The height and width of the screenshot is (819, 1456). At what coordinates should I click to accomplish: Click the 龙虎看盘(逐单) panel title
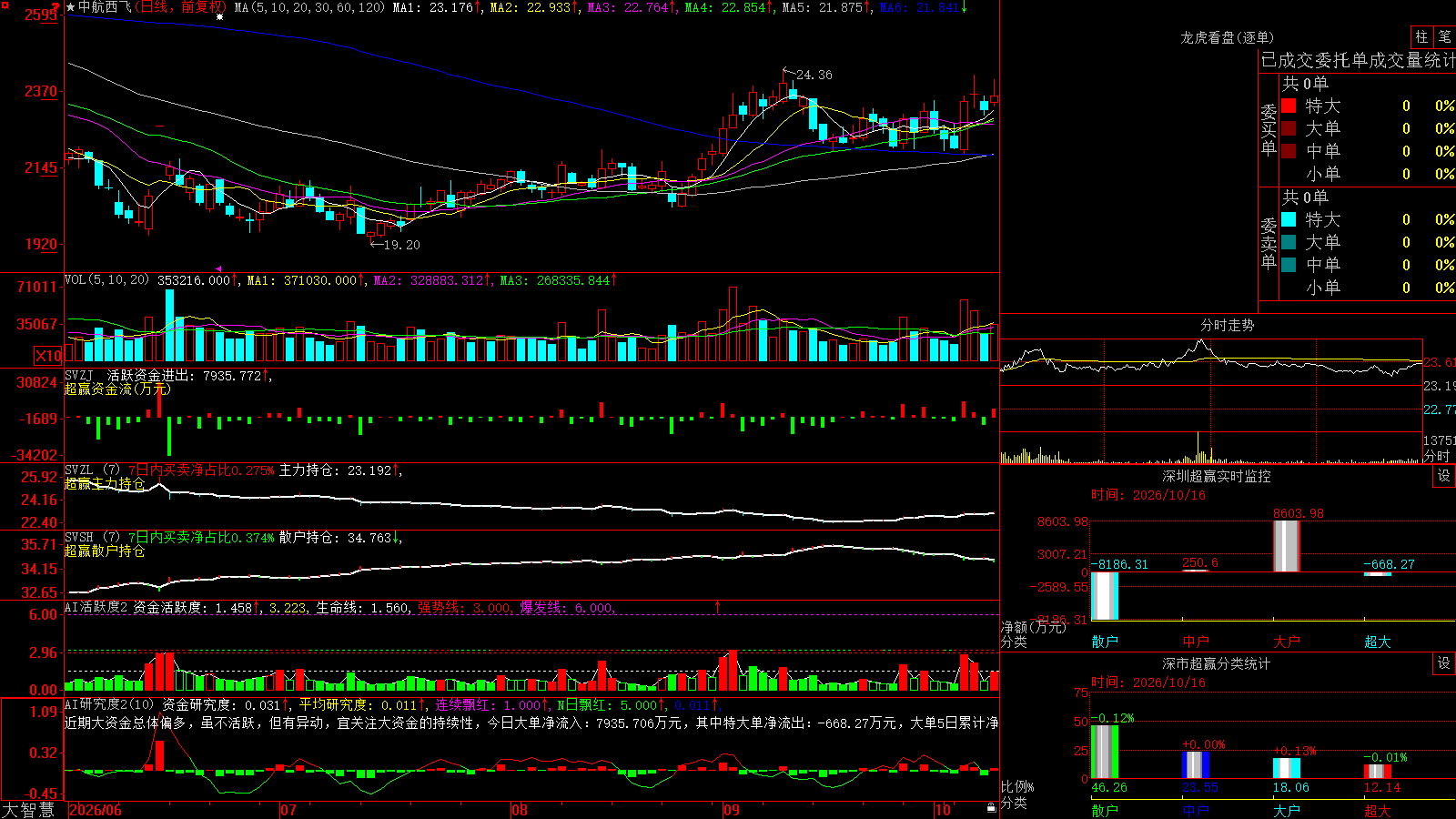pyautogui.click(x=1227, y=37)
